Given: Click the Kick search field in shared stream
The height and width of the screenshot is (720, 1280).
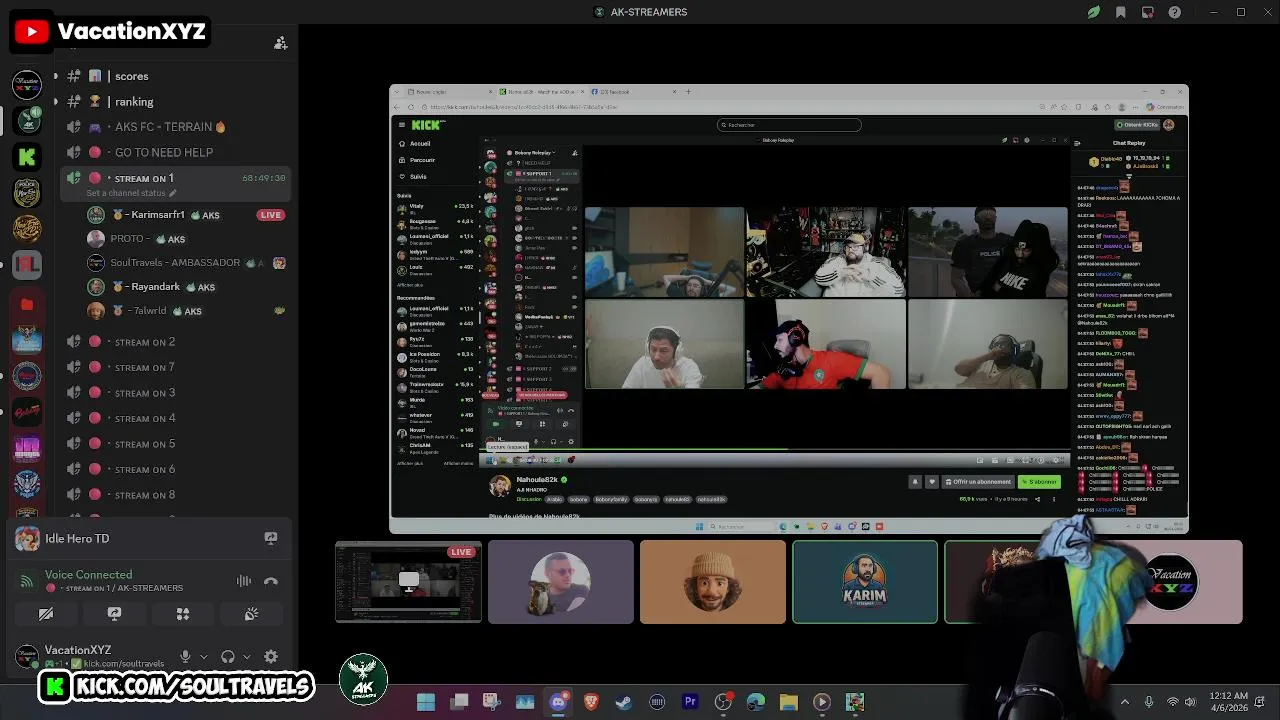Looking at the screenshot, I should [x=789, y=125].
